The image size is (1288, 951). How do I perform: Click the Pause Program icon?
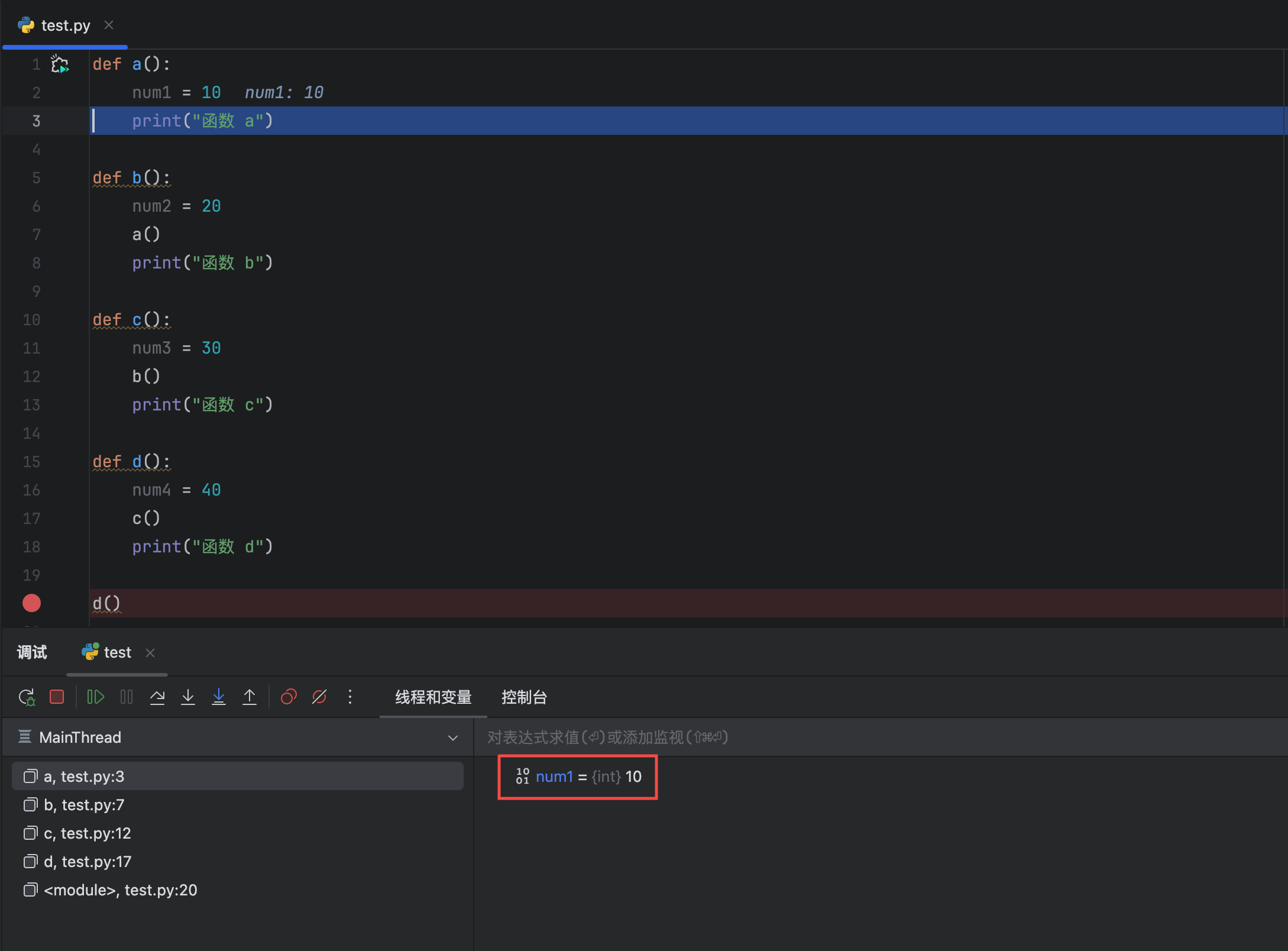[127, 697]
